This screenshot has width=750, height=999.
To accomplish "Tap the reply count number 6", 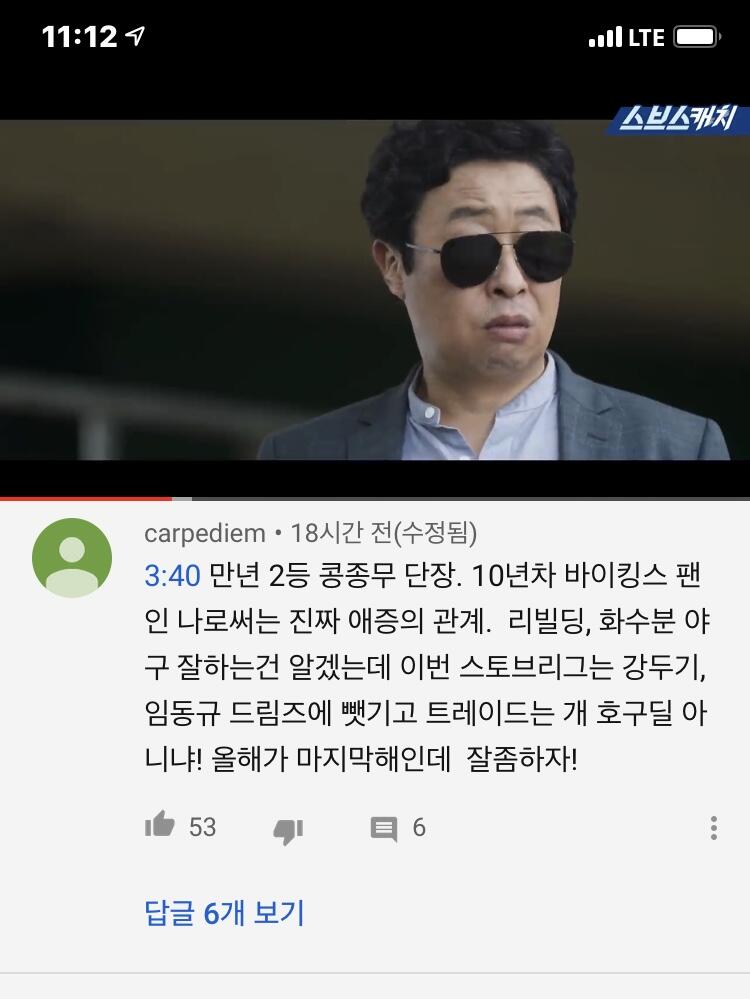I will click(419, 828).
